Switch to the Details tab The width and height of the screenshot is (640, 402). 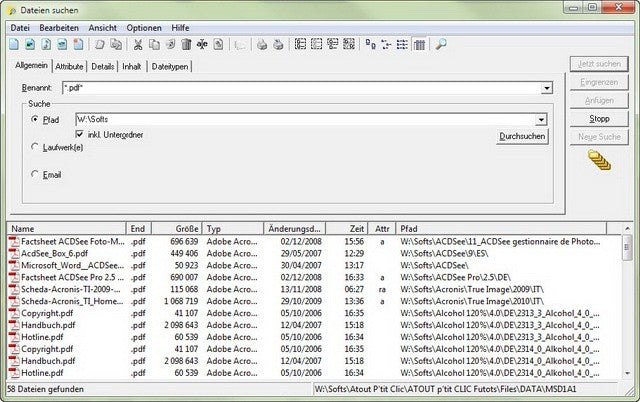pyautogui.click(x=102, y=67)
